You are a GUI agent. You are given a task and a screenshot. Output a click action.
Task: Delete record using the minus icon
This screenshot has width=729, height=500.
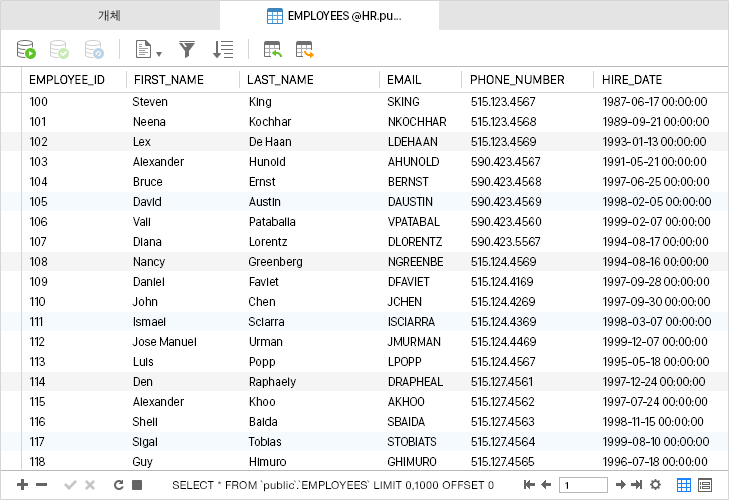[42, 485]
